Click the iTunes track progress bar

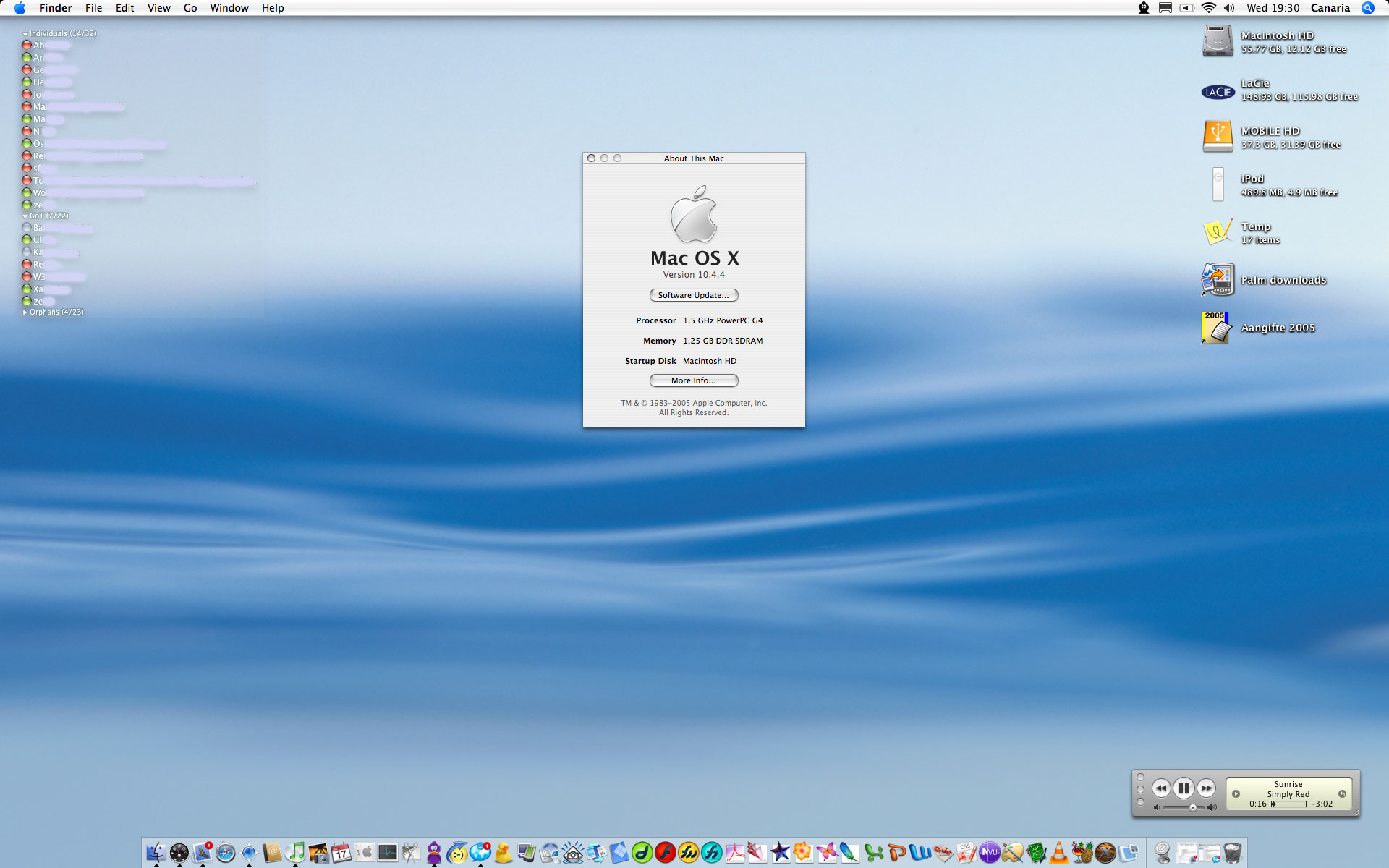pos(1289,804)
